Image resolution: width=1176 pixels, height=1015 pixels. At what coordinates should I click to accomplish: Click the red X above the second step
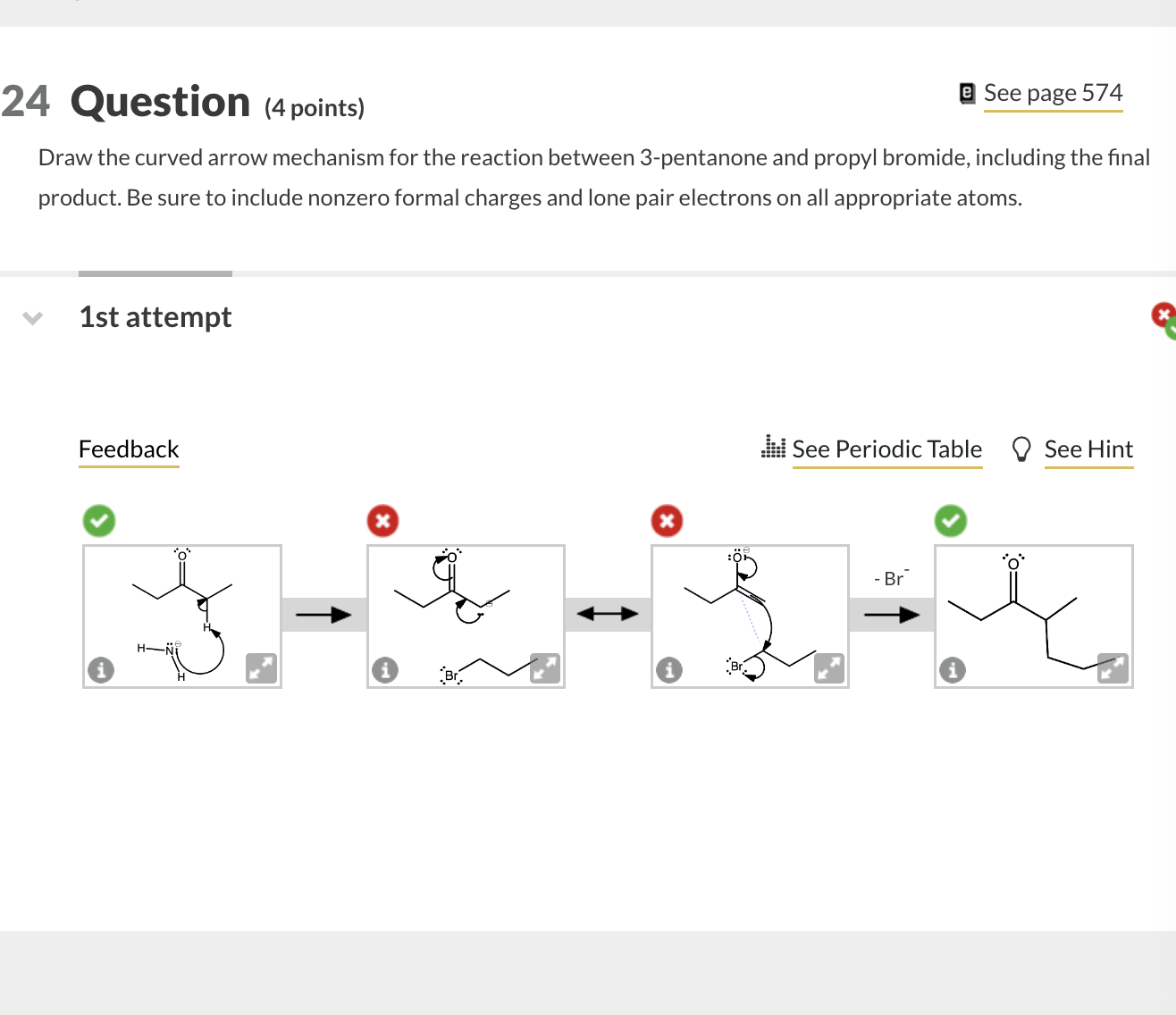pos(382,520)
